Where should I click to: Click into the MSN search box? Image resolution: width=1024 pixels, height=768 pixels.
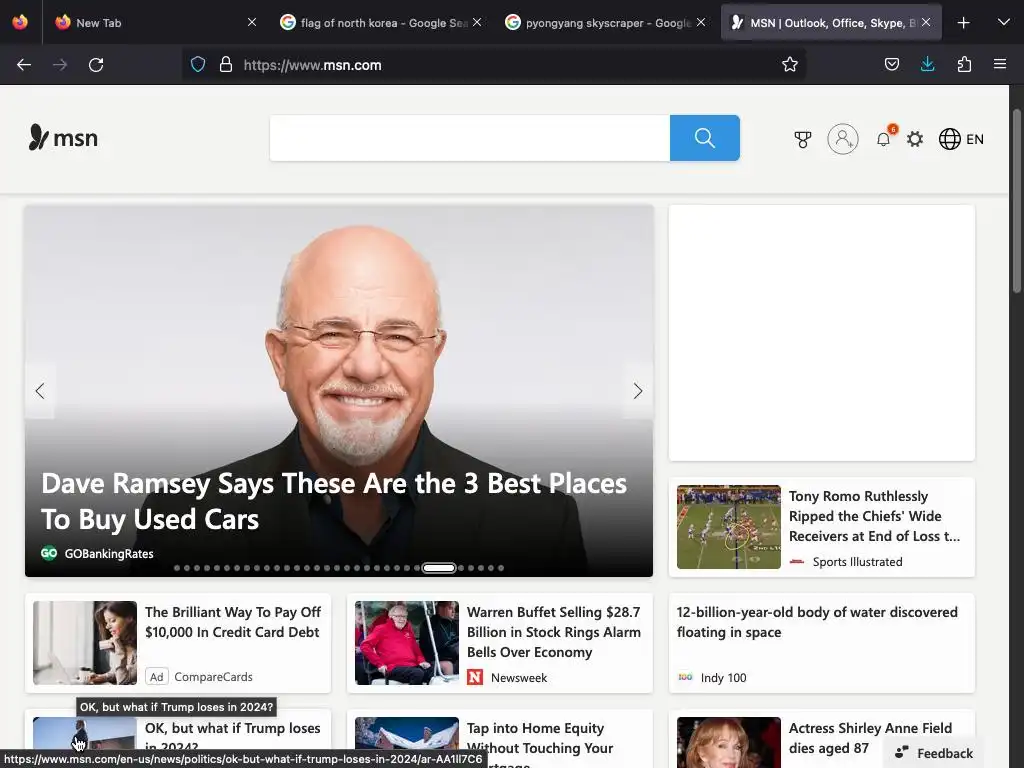click(470, 138)
